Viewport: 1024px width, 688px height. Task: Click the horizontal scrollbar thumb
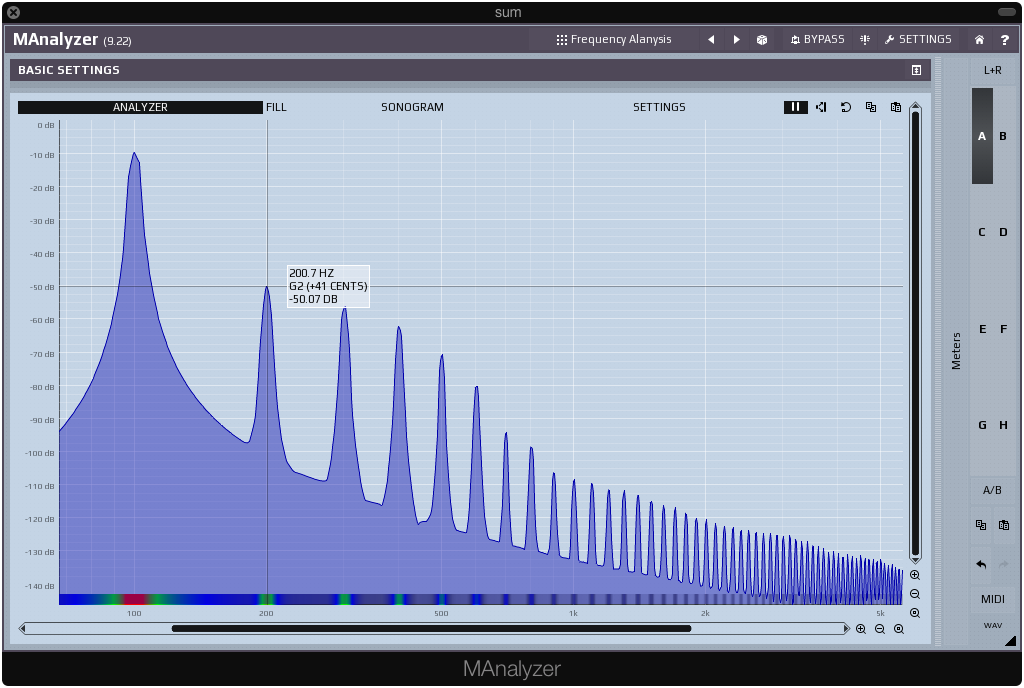click(x=431, y=629)
